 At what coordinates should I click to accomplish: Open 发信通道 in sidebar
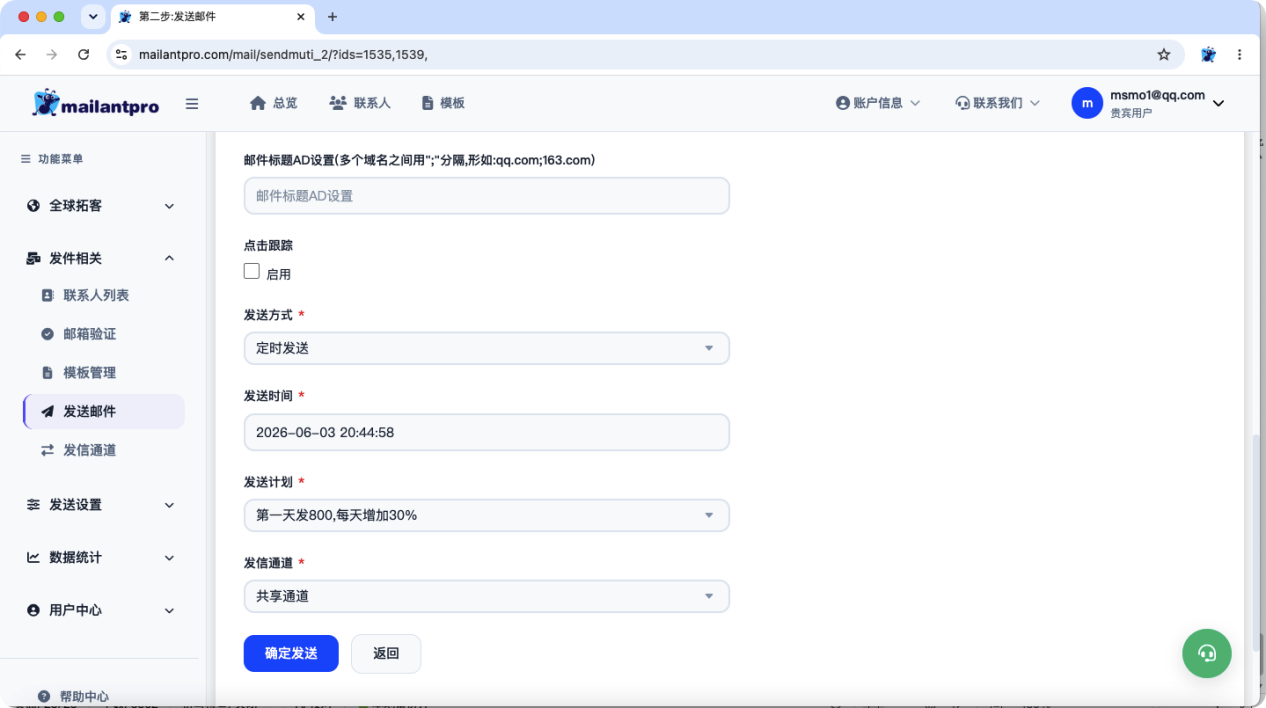[x=90, y=450]
